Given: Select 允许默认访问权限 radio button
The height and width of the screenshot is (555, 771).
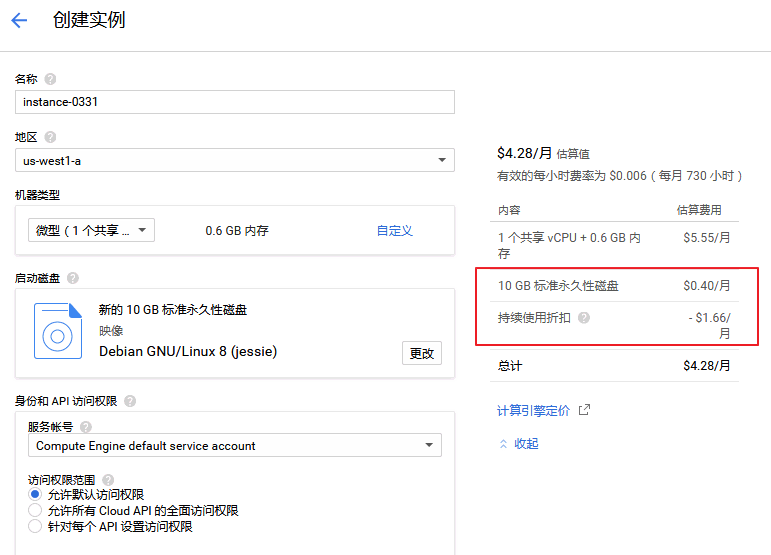Looking at the screenshot, I should click(35, 495).
